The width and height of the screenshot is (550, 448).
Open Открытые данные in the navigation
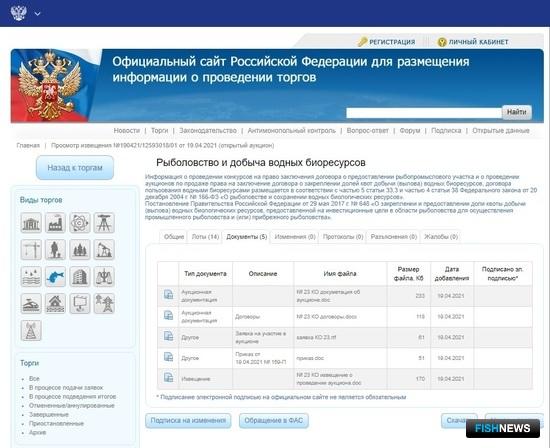click(x=501, y=131)
